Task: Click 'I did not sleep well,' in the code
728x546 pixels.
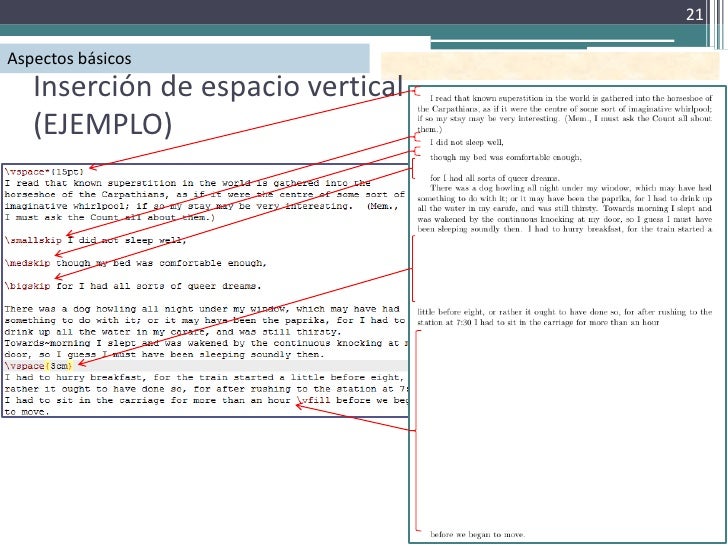Action: point(127,240)
